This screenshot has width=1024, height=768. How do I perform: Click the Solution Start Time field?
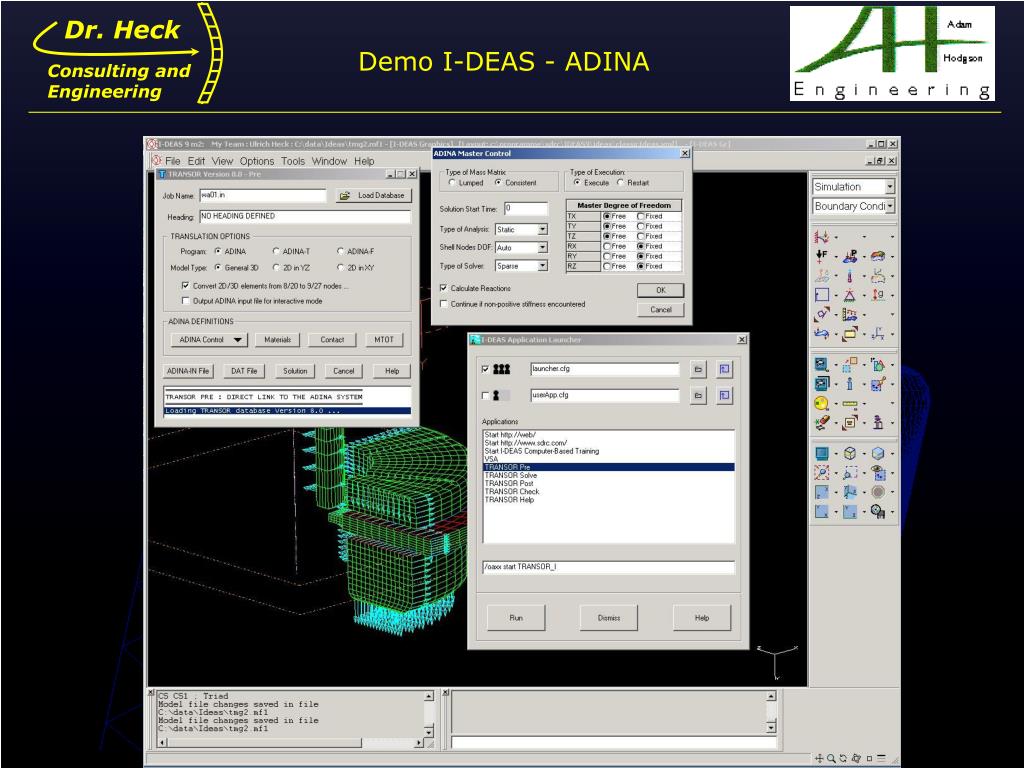(526, 209)
